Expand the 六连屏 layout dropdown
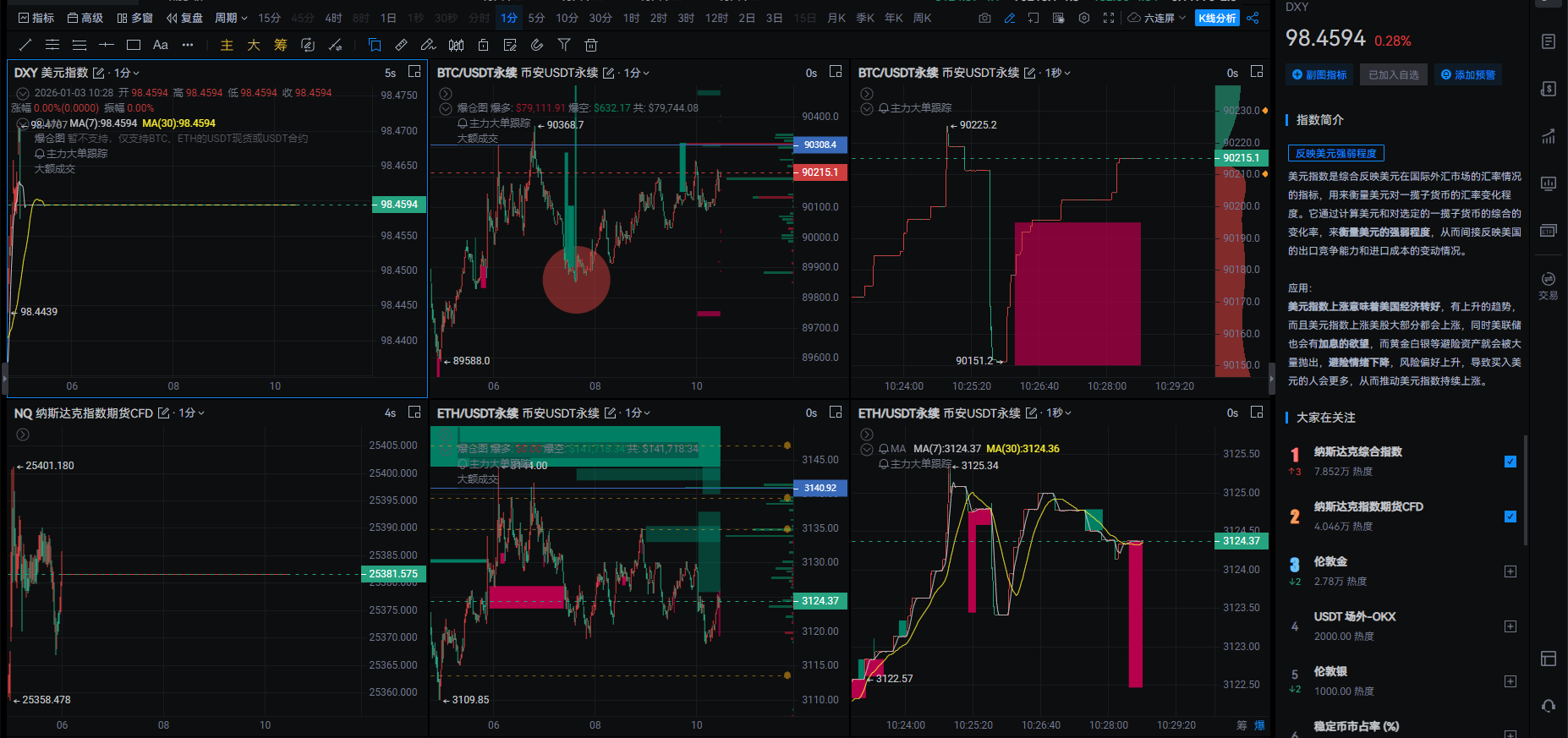Screen dimensions: 1568x738 click(1157, 18)
